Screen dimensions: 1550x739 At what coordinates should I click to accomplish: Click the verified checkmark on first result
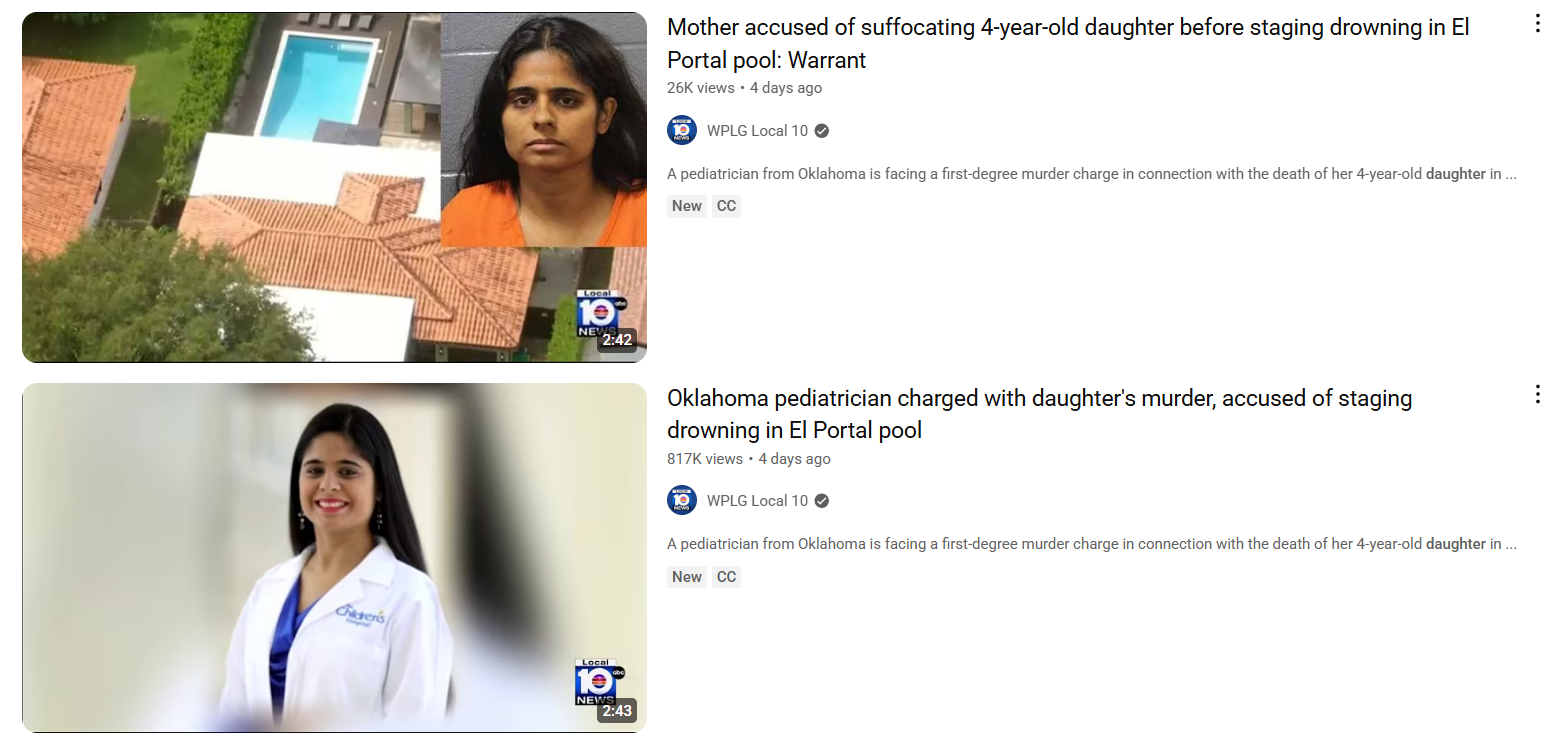[822, 130]
